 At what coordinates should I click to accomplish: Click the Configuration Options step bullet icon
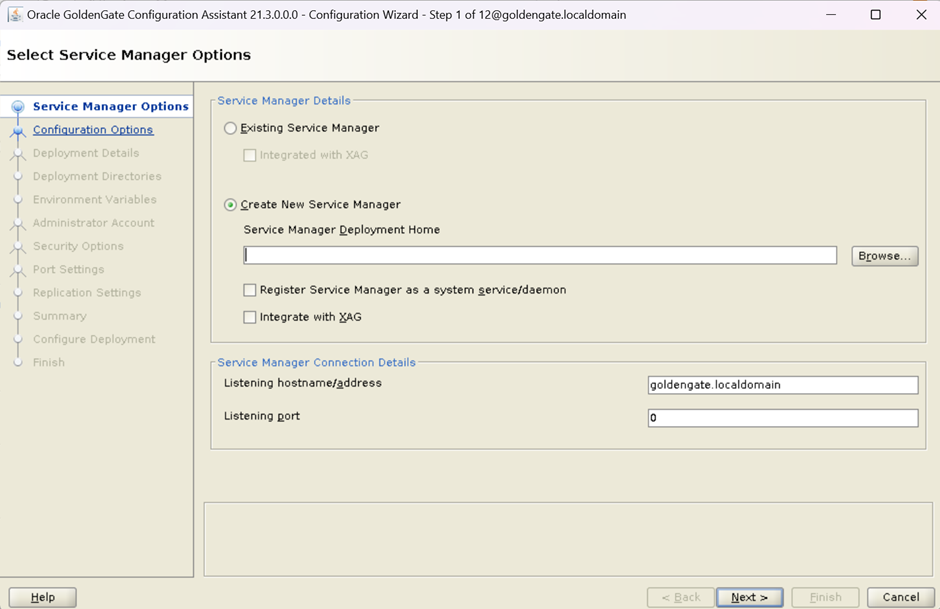(x=18, y=130)
